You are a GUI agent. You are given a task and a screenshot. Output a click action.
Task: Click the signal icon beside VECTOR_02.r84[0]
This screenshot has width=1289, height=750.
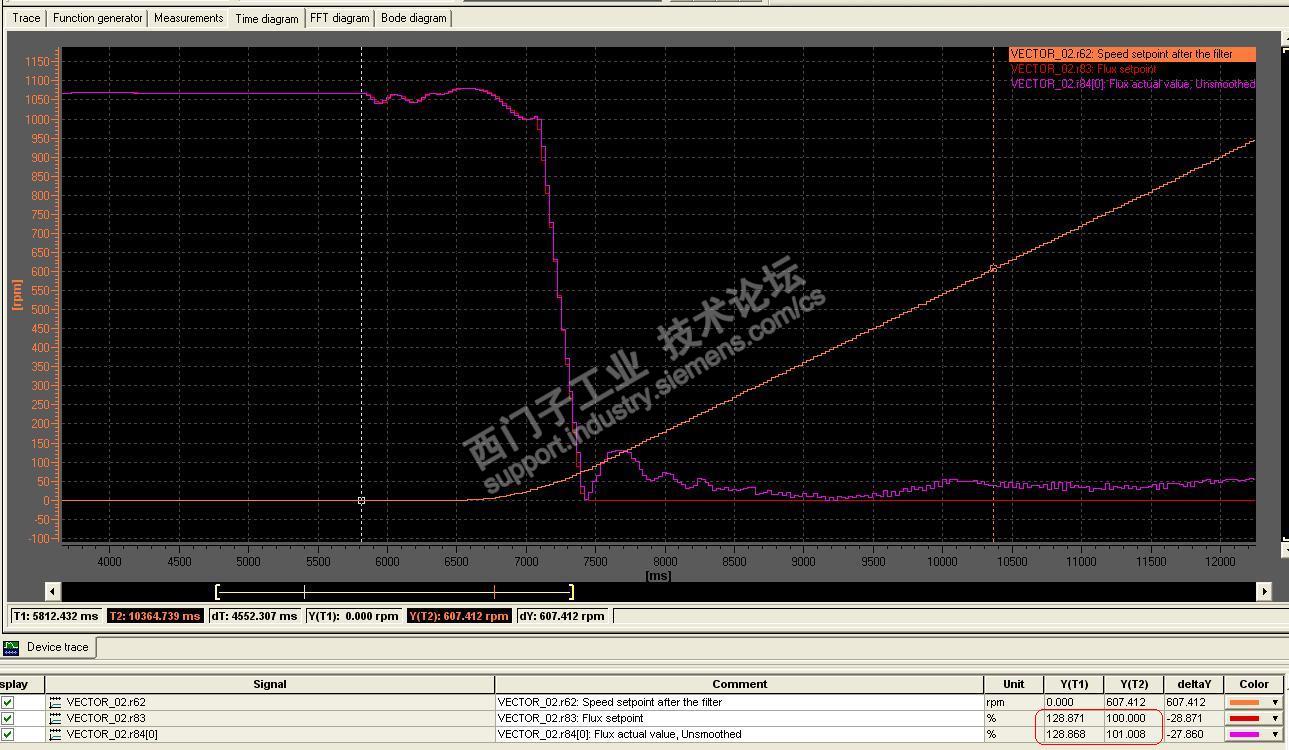click(56, 734)
